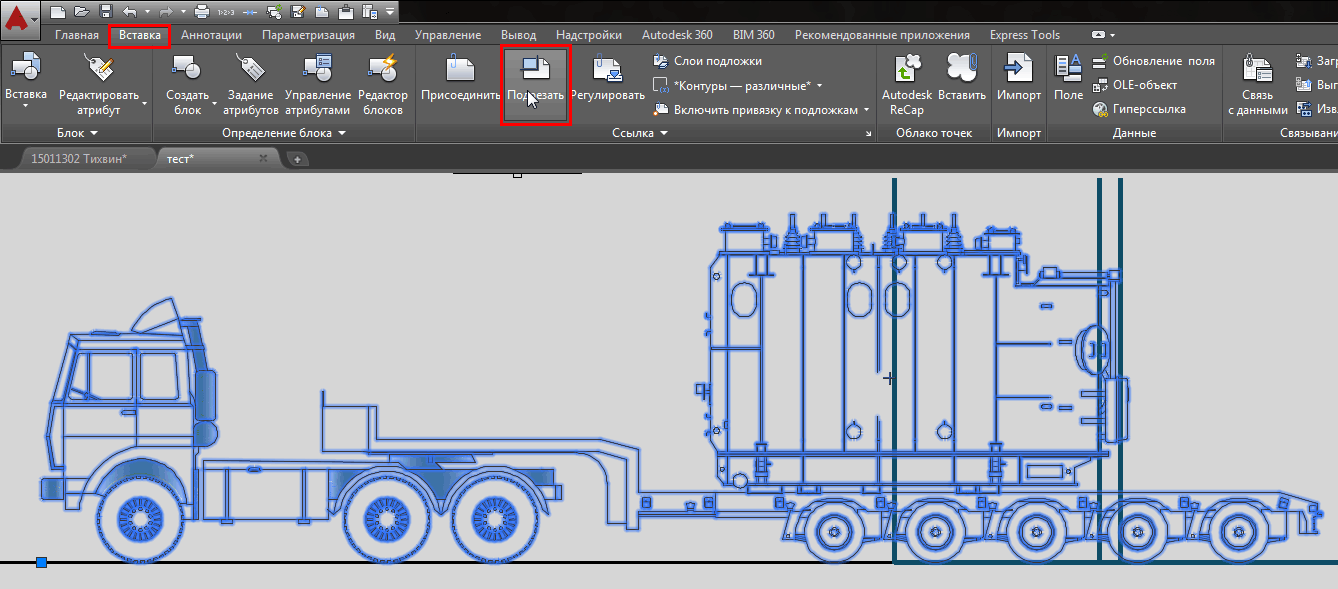Switch to the 15011302 Тихвин document tab
The image size is (1338, 589).
(x=78, y=159)
